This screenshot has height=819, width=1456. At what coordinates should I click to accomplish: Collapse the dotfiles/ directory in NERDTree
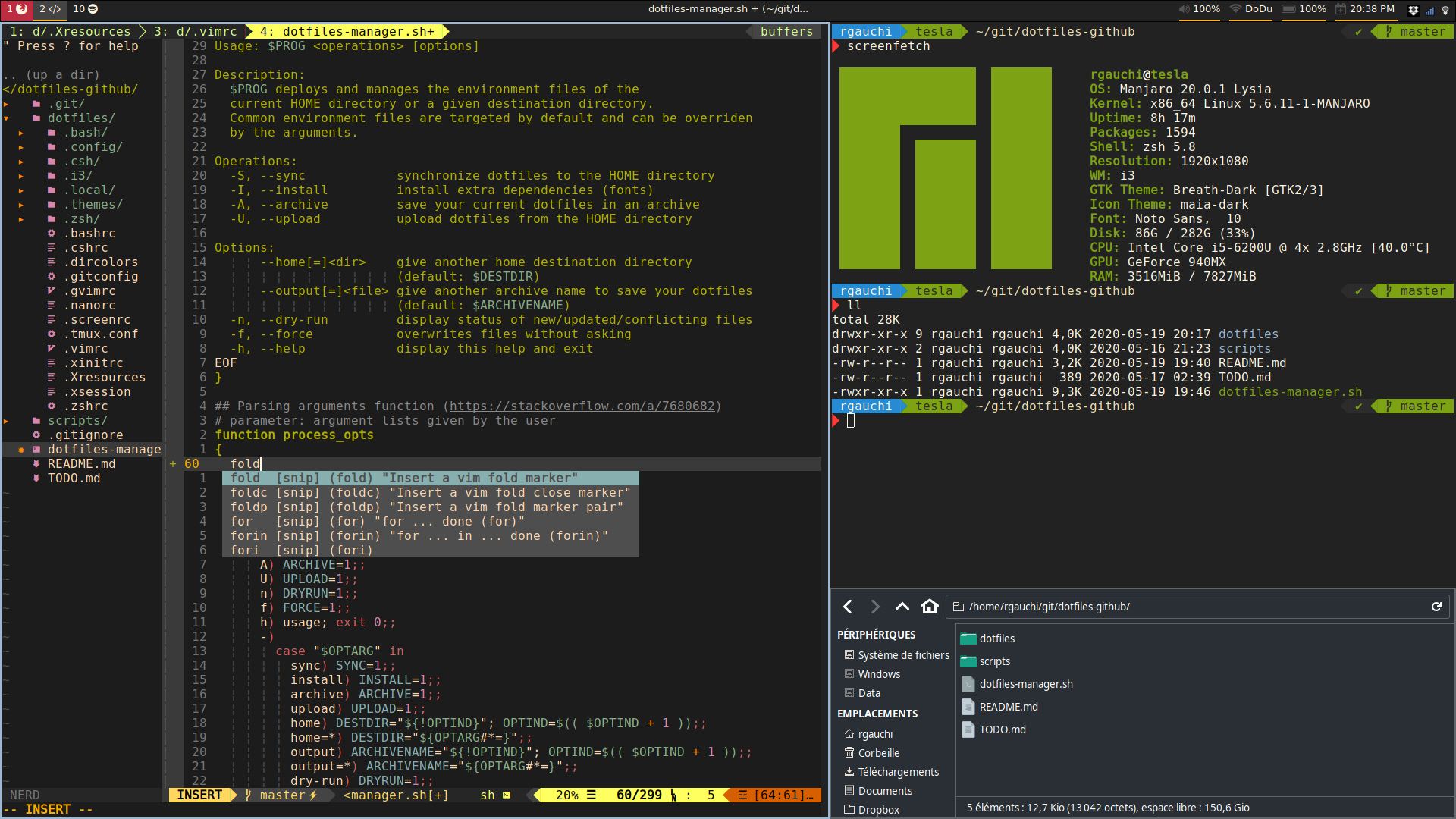coord(80,118)
